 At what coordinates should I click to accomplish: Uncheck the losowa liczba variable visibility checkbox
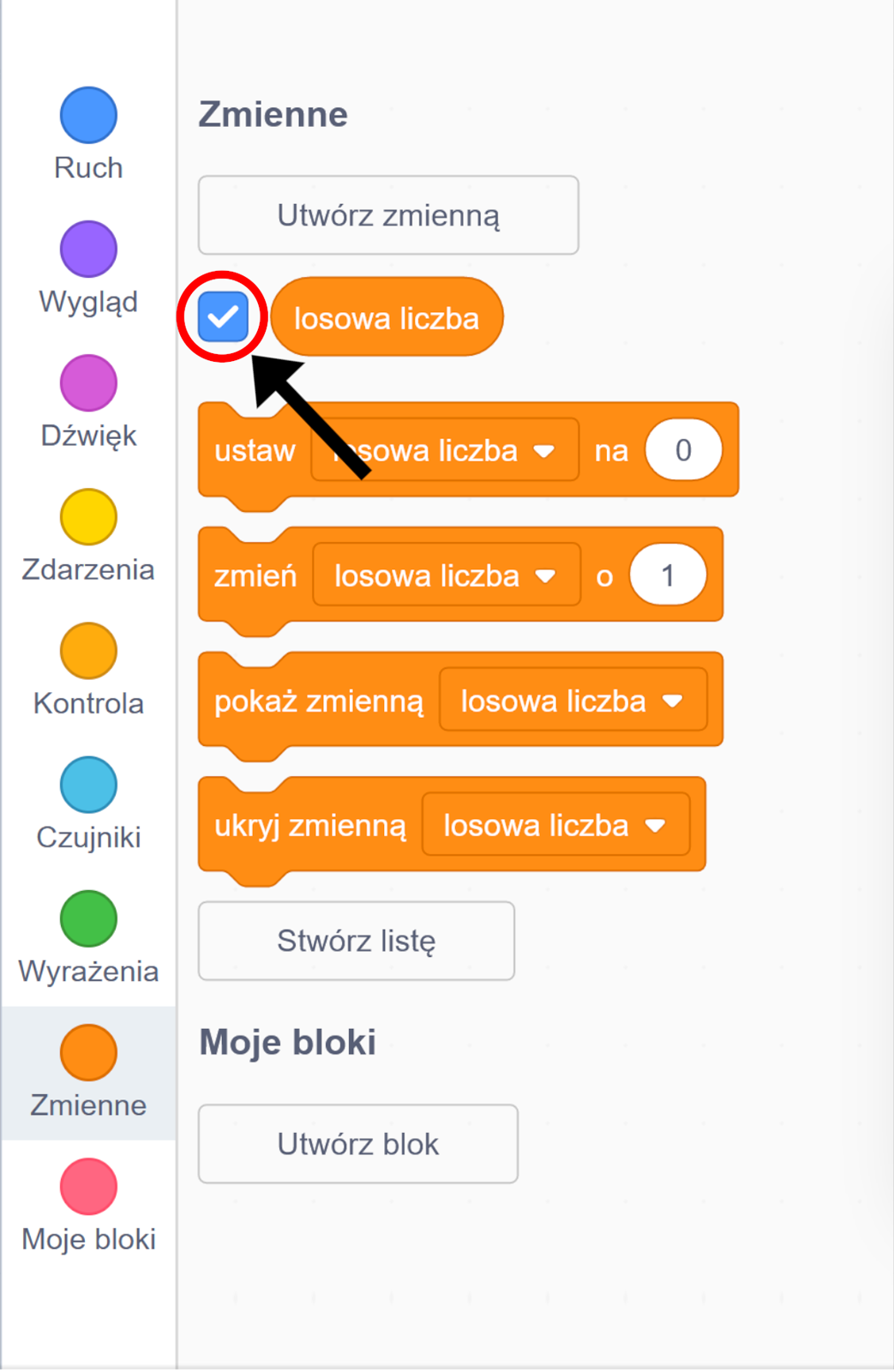223,316
